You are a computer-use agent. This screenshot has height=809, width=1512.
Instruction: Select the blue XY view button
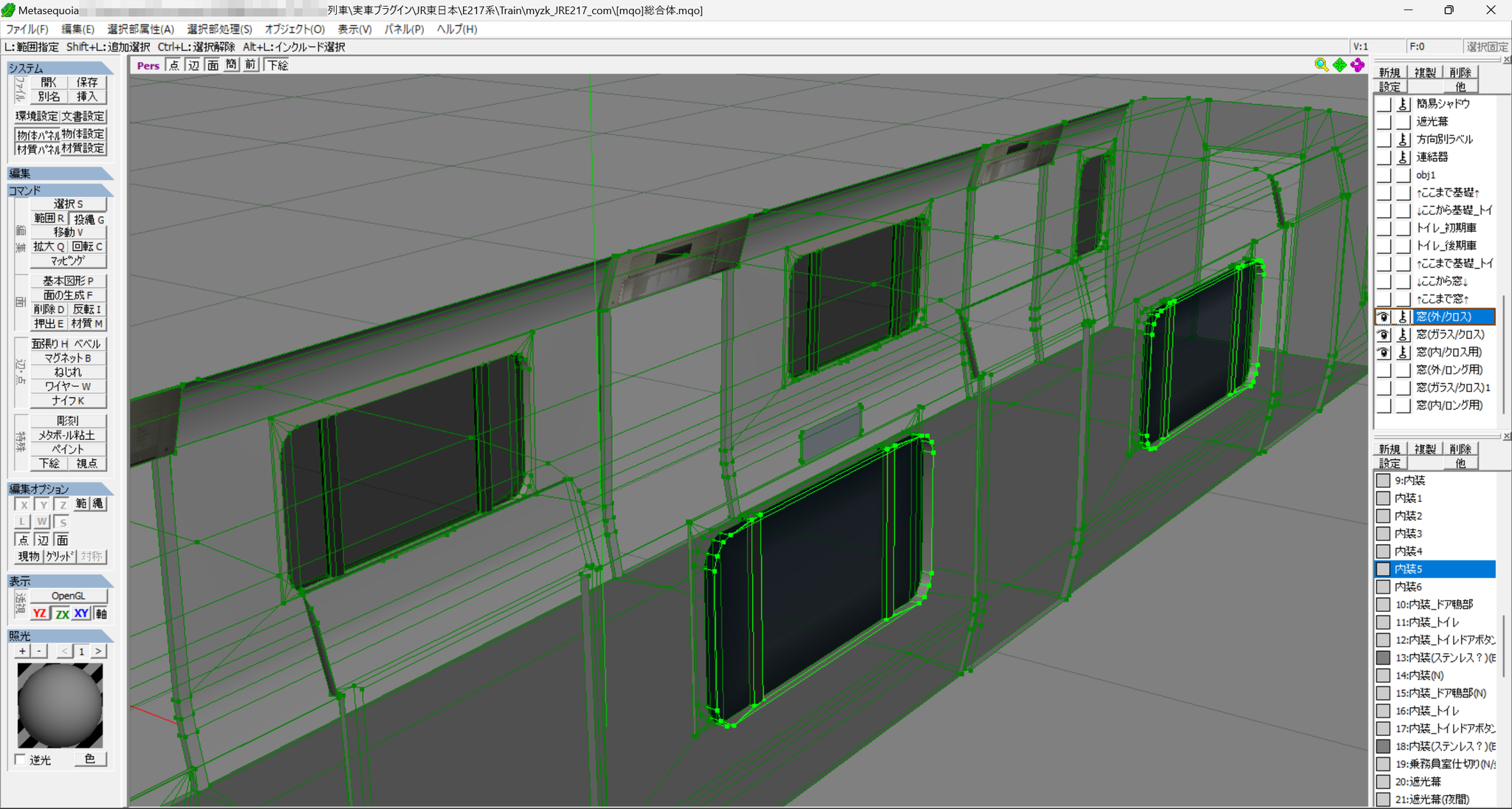point(81,613)
